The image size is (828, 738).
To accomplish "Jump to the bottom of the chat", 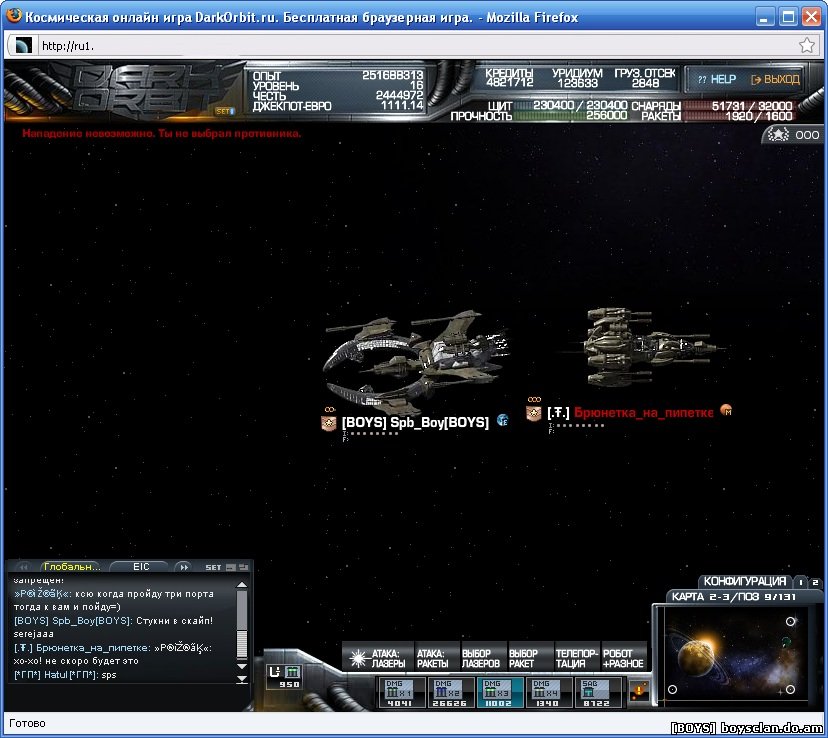I will [x=241, y=679].
